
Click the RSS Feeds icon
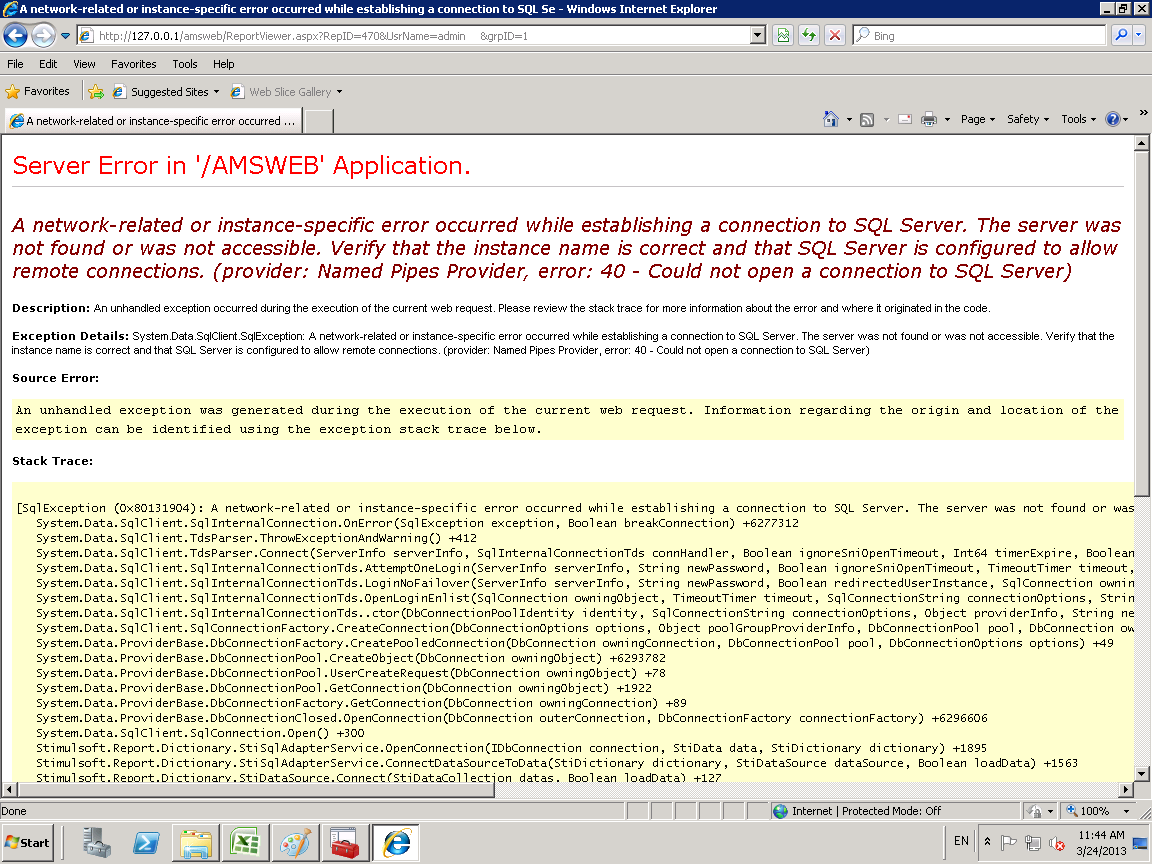[x=867, y=120]
